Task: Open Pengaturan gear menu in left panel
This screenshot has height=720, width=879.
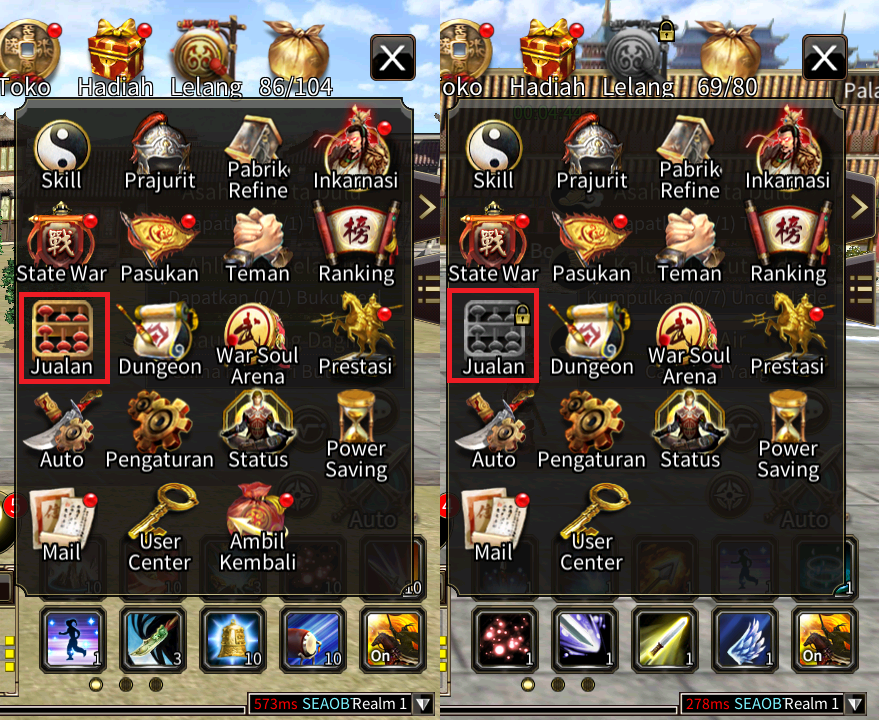Action: coord(160,431)
